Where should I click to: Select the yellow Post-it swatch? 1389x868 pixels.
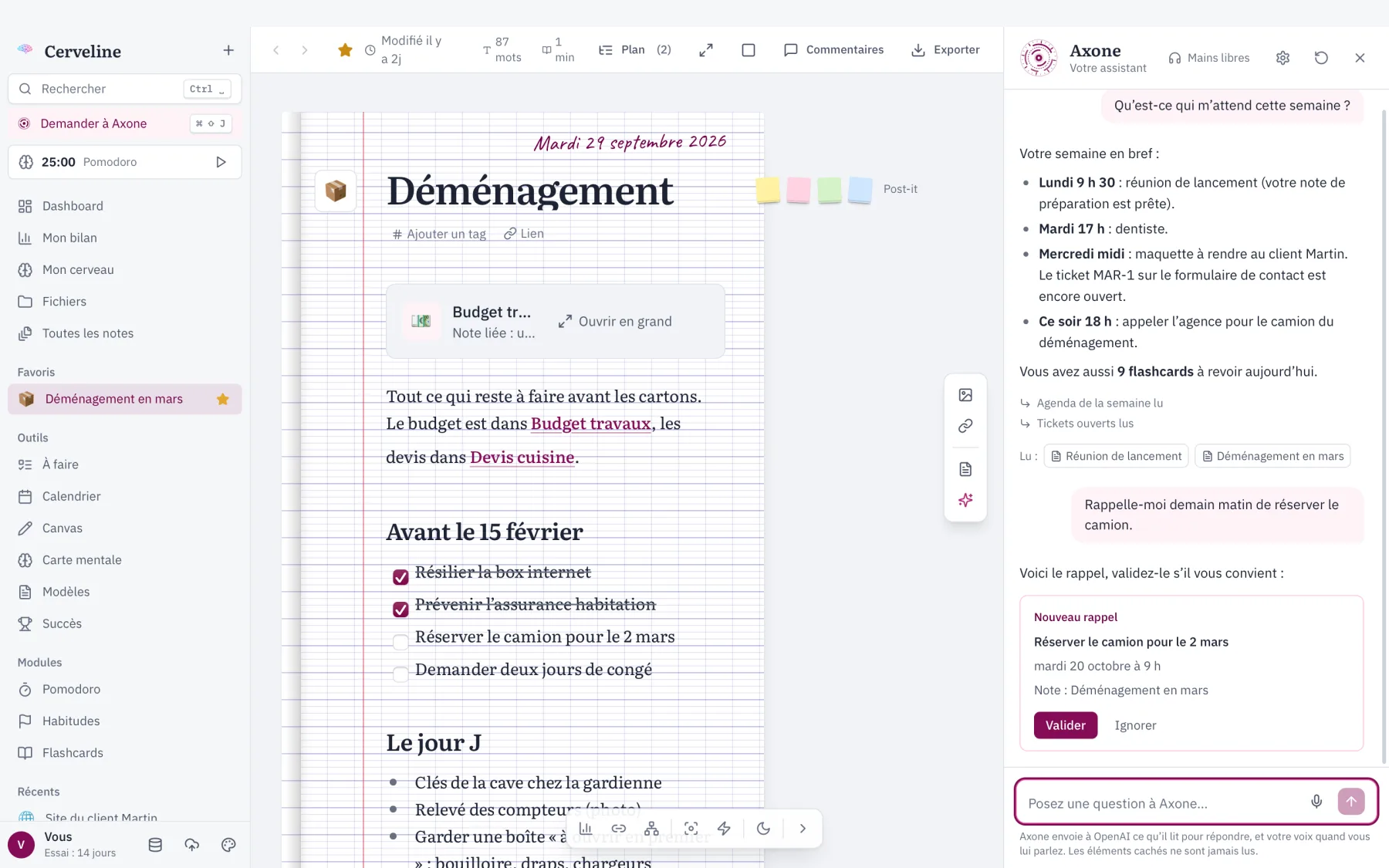click(768, 190)
